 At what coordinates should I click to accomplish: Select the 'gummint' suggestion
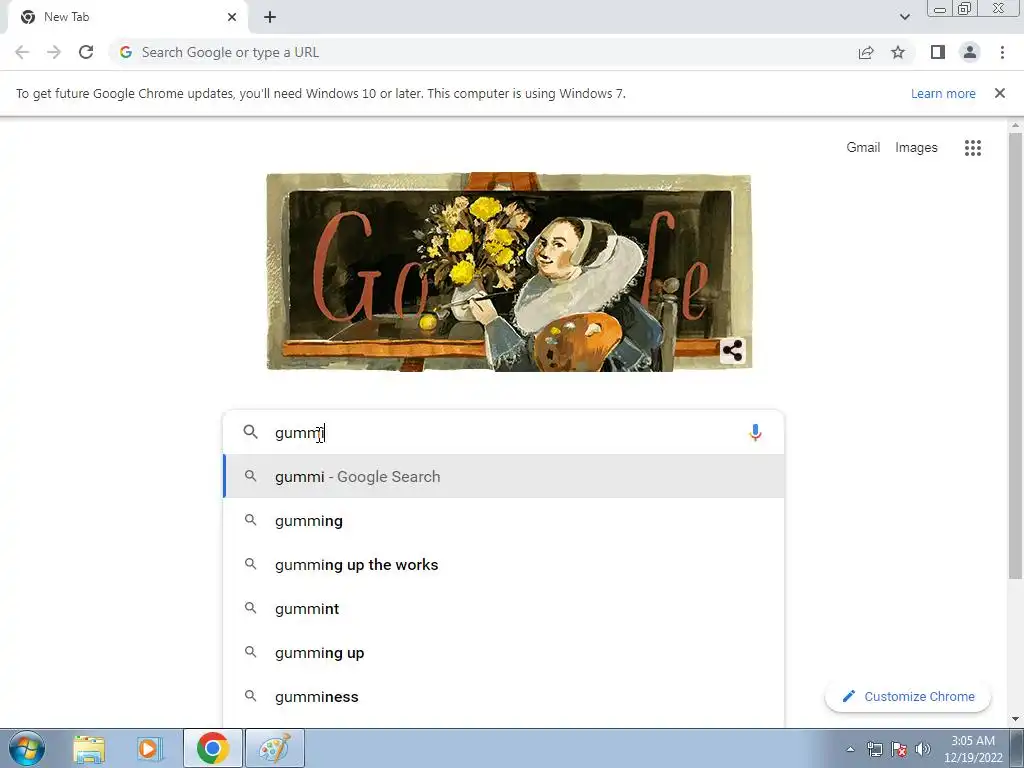[504, 609]
